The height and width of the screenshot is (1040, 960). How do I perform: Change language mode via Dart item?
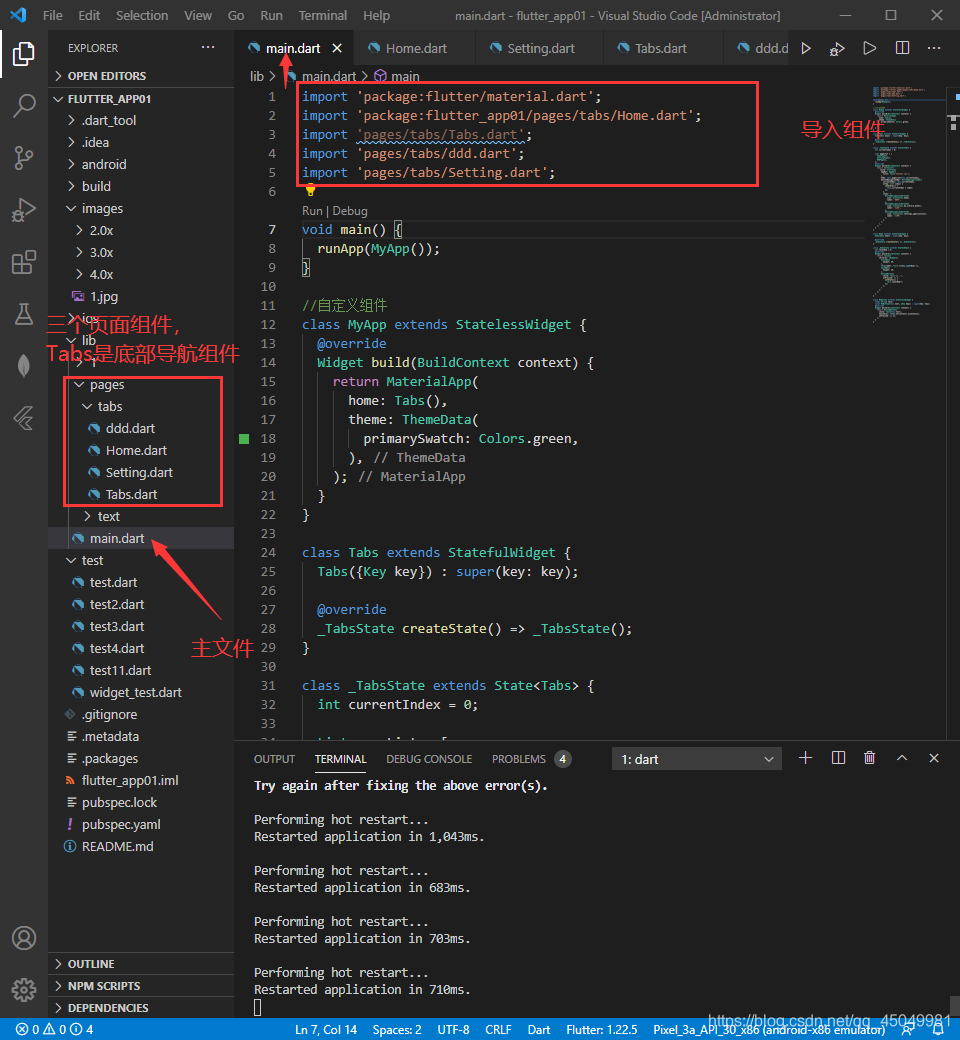click(539, 1029)
